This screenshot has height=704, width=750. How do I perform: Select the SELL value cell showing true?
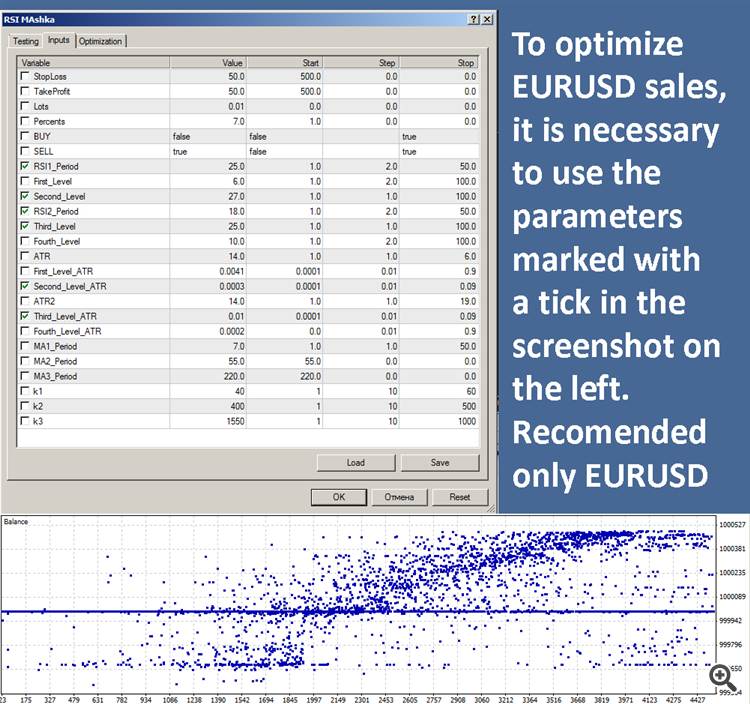208,151
